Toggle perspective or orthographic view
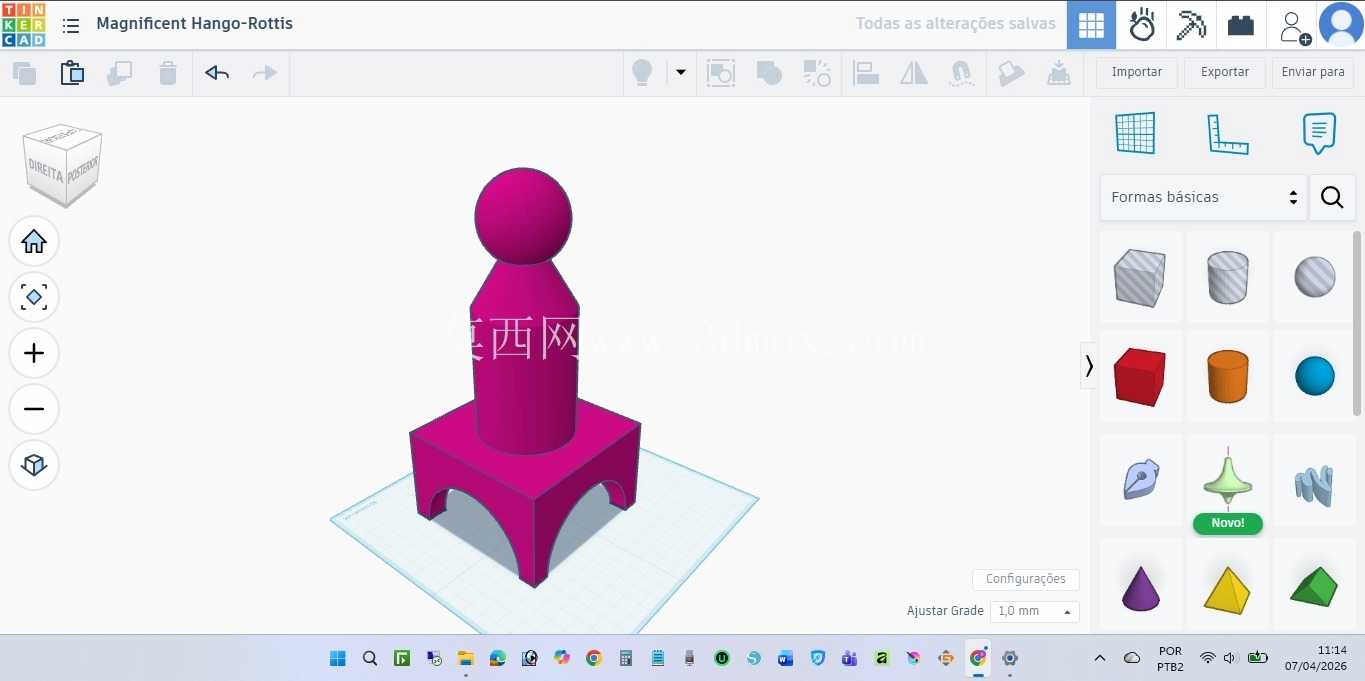Screen dimensions: 1365x681 34,465
